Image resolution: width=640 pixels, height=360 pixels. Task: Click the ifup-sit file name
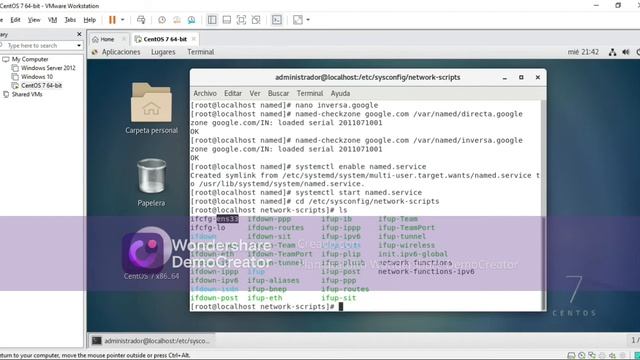pos(338,298)
